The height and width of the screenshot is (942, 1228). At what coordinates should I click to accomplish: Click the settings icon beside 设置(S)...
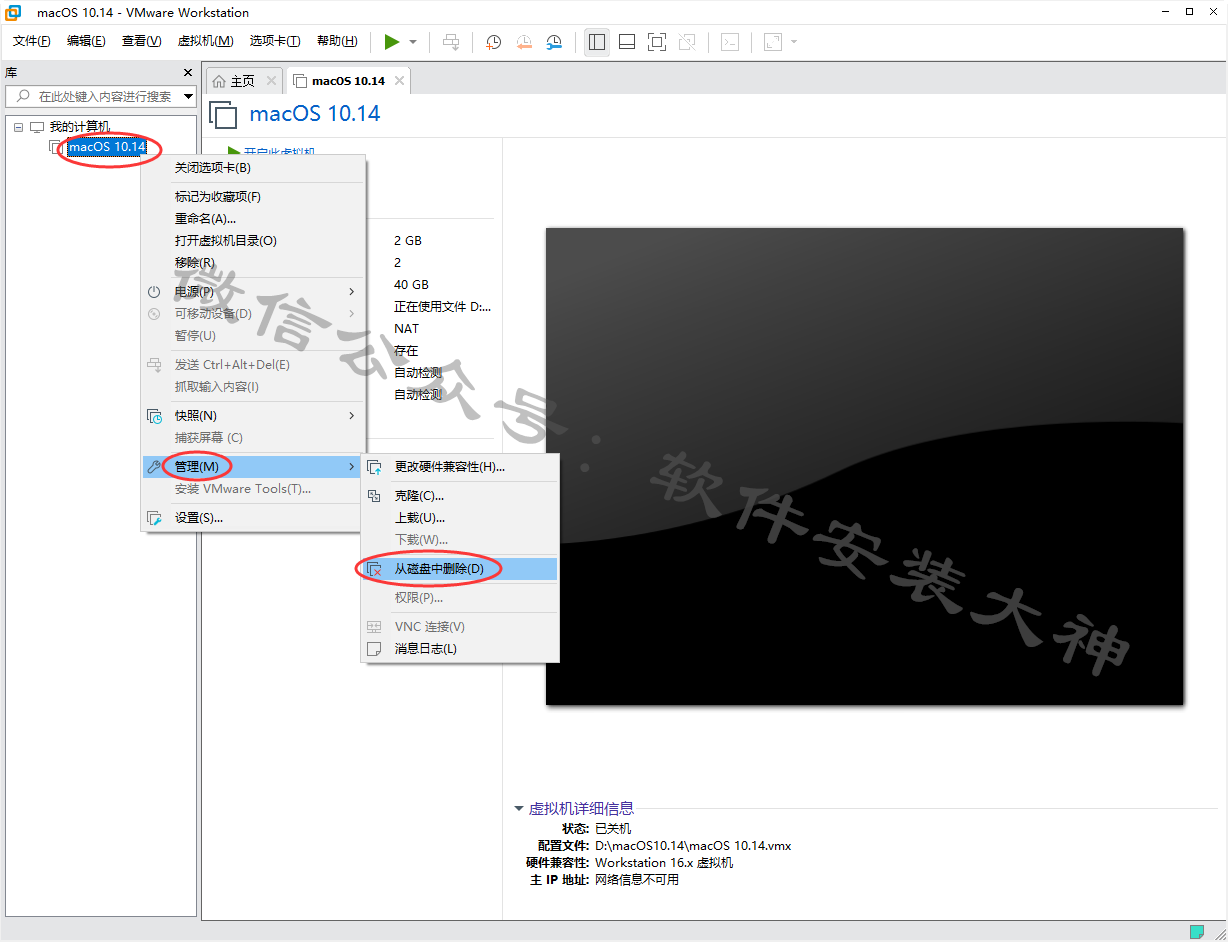(154, 518)
